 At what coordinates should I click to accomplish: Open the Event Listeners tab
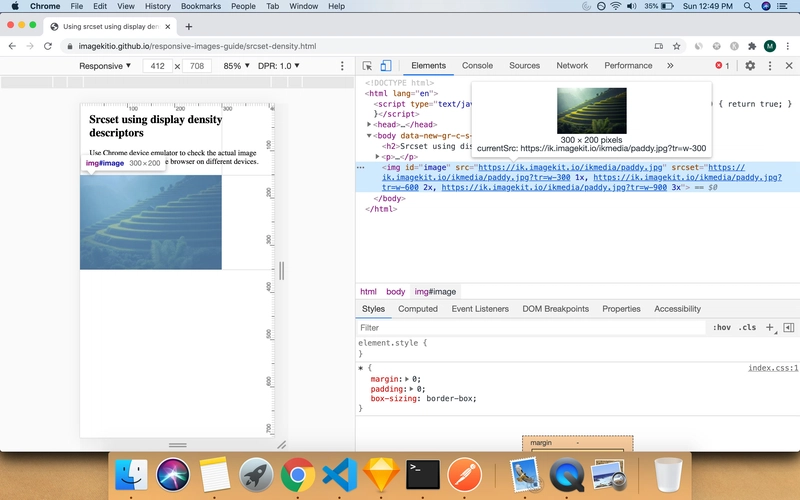tap(480, 309)
